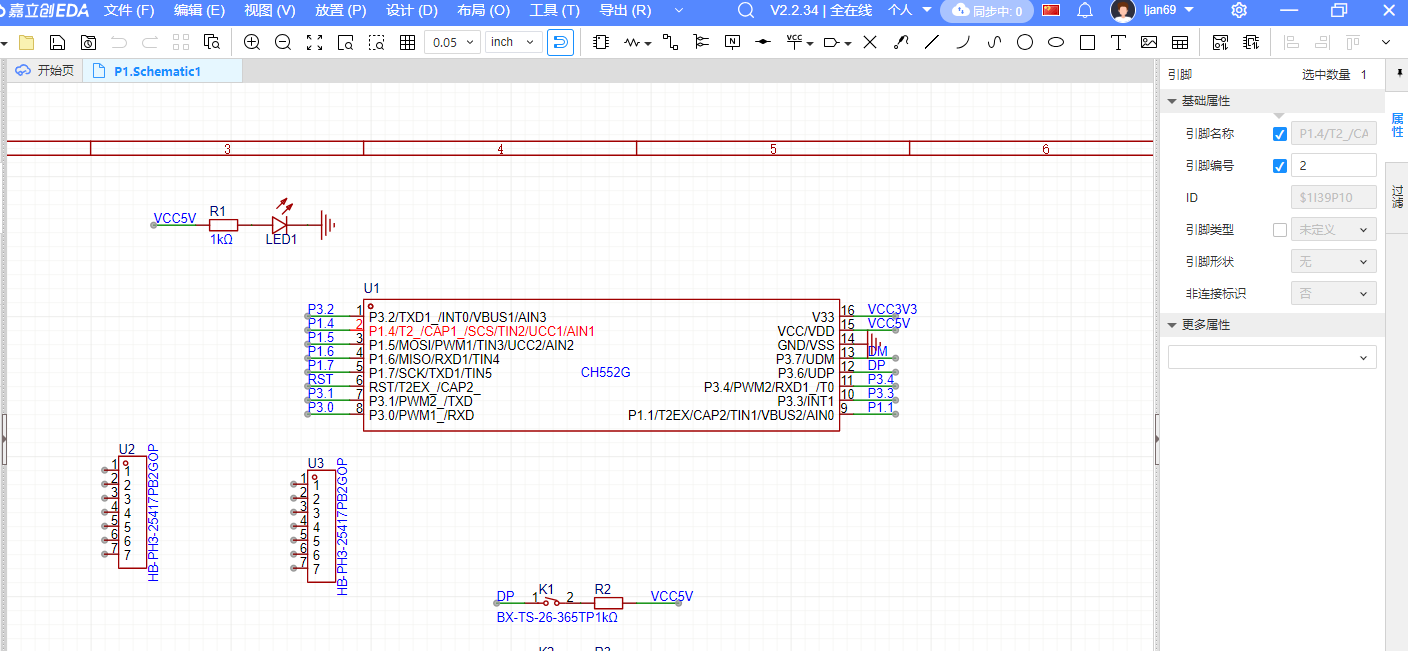Click the 引脚编号 input field
Image resolution: width=1408 pixels, height=651 pixels.
[x=1333, y=166]
